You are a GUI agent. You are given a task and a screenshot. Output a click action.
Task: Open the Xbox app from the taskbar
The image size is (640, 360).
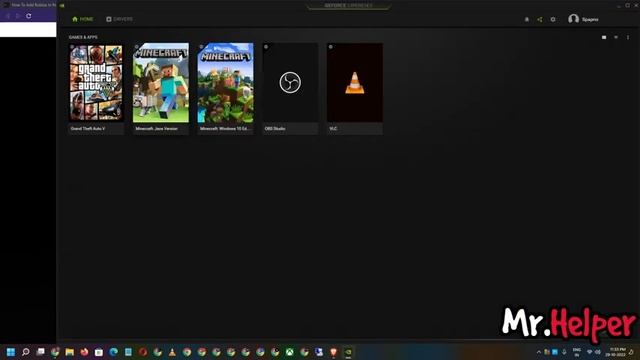pyautogui.click(x=289, y=352)
